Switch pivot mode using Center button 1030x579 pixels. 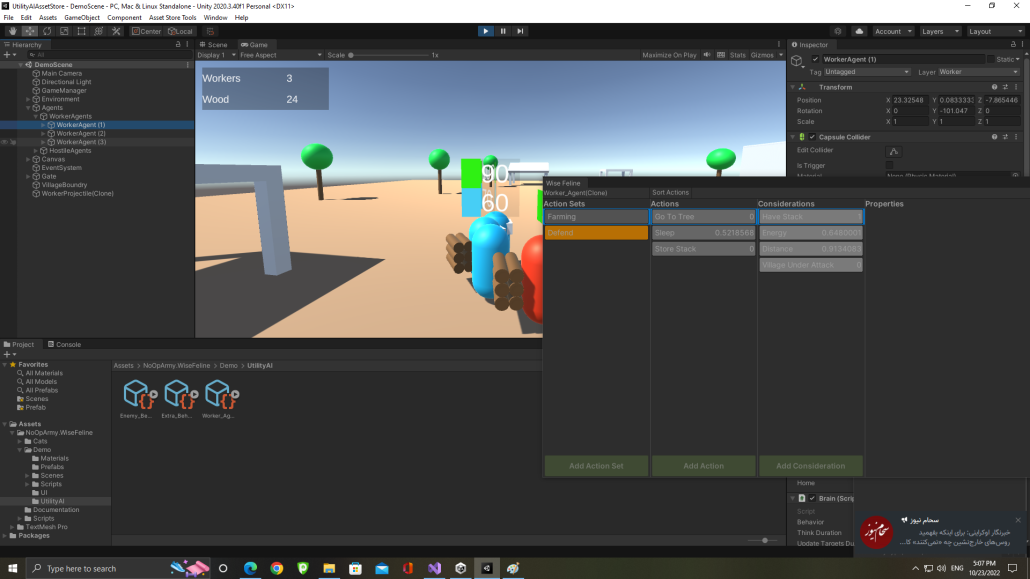148,31
